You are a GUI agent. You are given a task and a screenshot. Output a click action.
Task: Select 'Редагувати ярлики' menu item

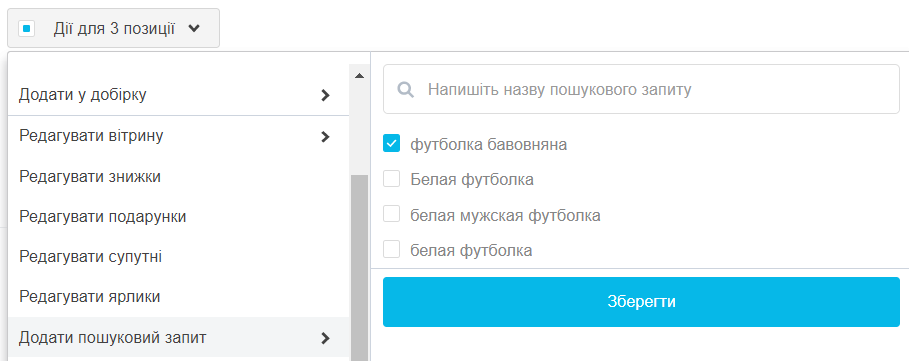point(179,297)
